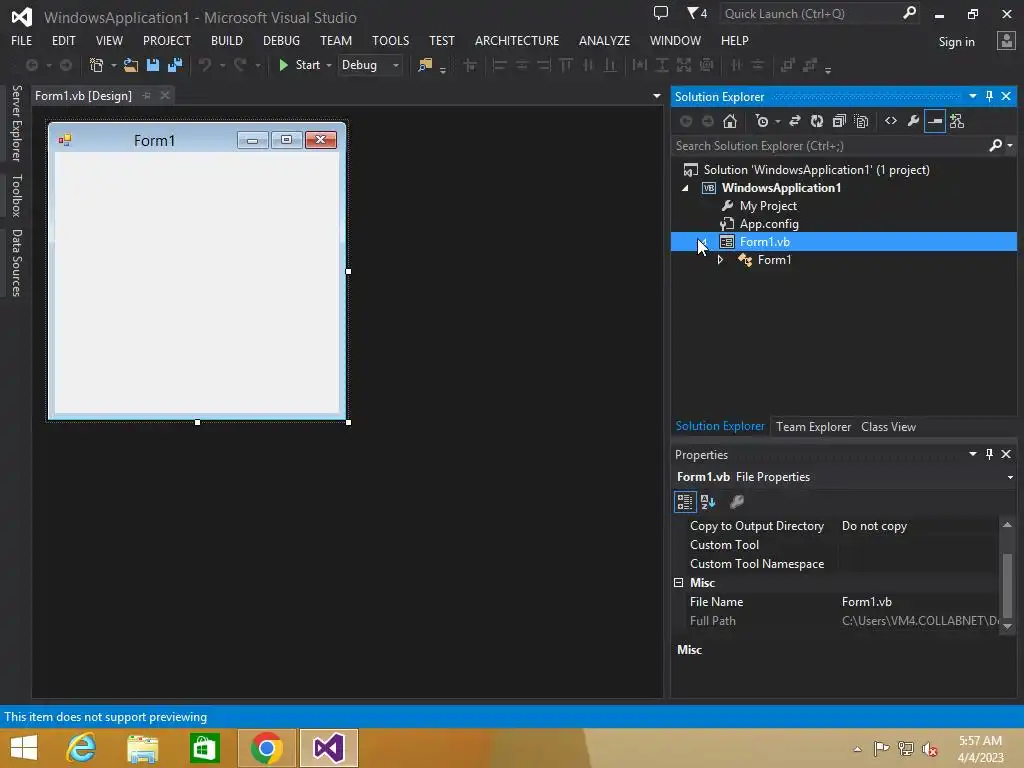Select the File Name property value Form1.vb
The image size is (1024, 768).
point(866,602)
